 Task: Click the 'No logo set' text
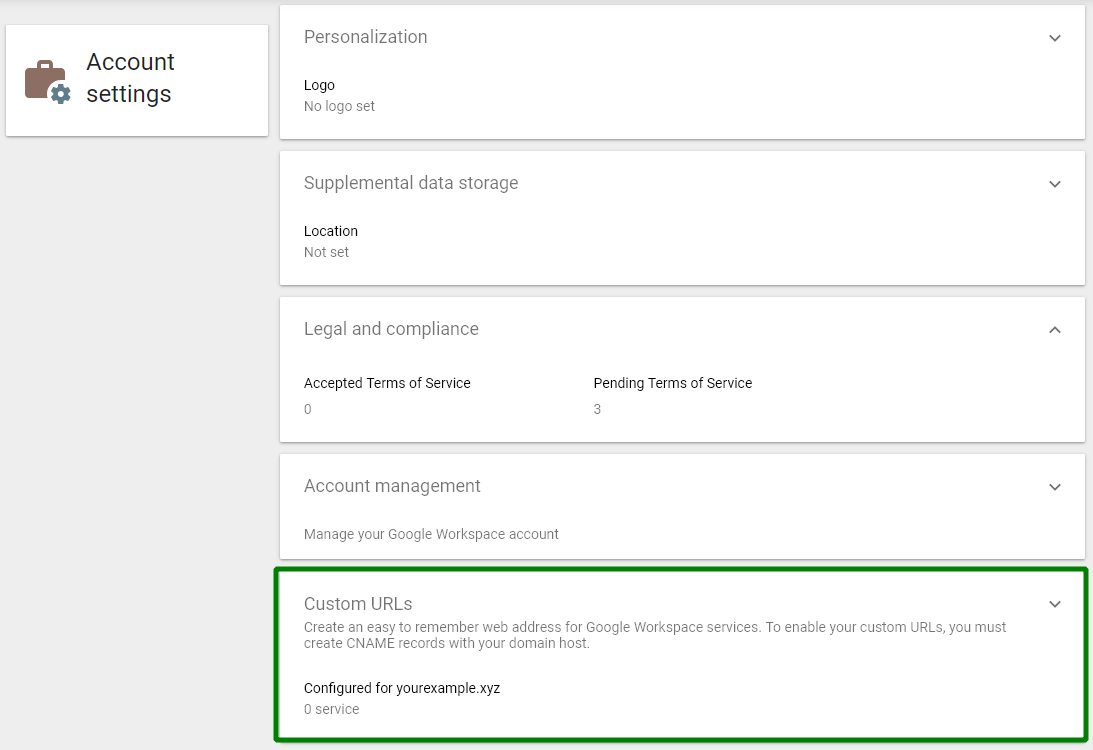339,106
